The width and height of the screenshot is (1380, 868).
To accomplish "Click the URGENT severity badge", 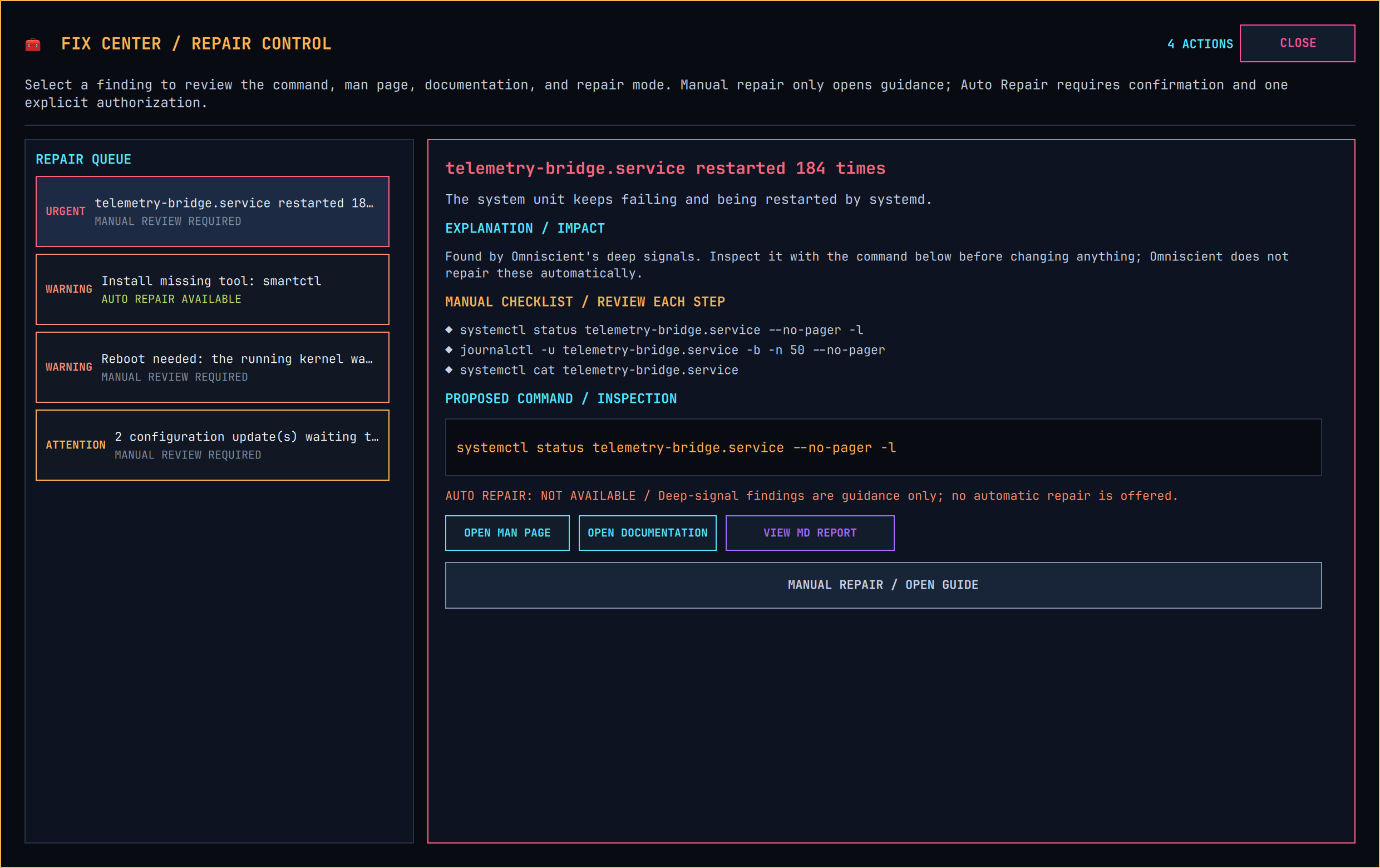I will click(x=65, y=211).
